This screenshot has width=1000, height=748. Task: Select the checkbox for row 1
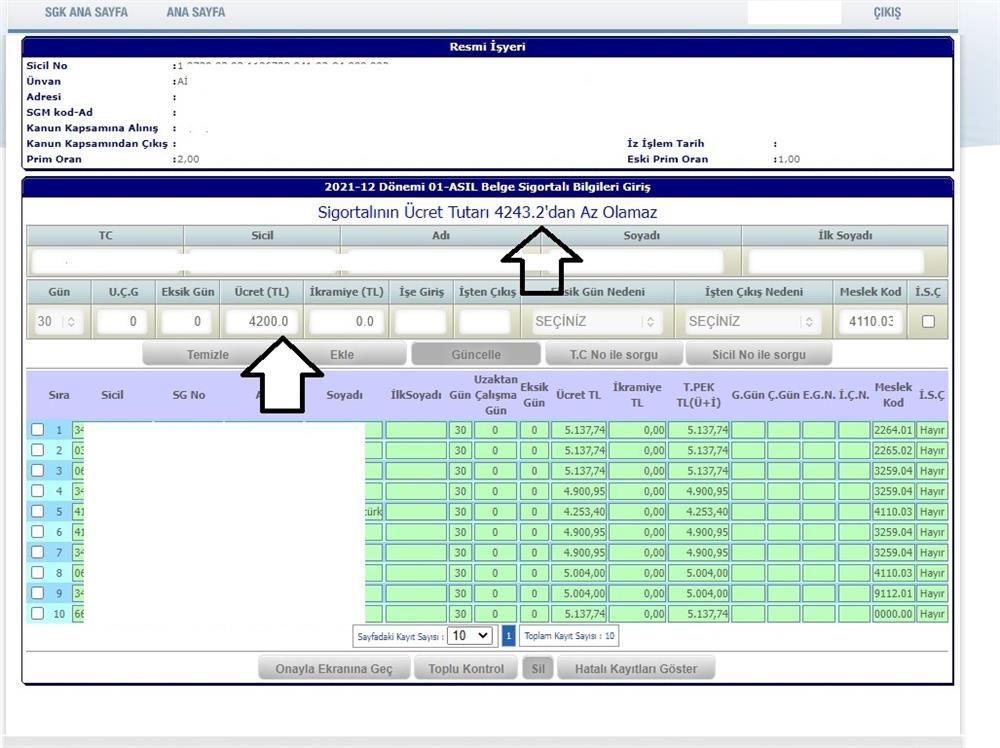tap(38, 430)
